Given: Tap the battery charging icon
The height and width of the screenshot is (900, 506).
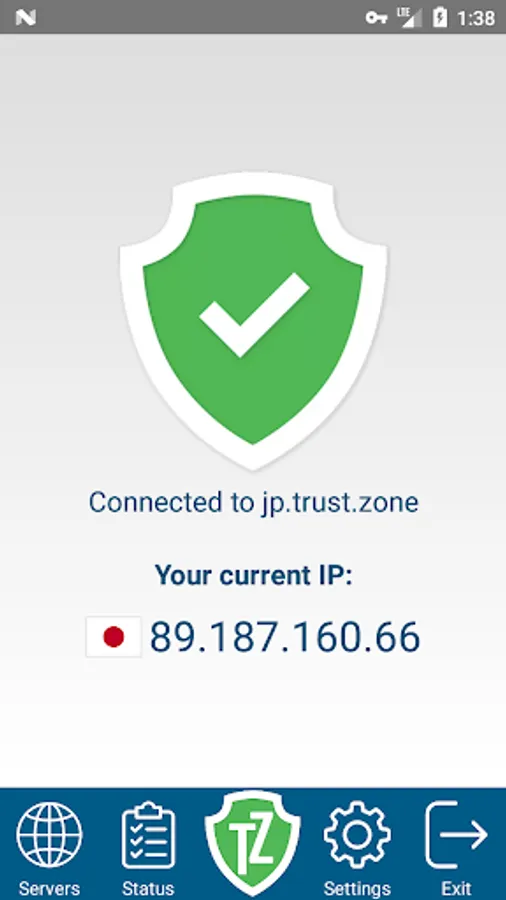Looking at the screenshot, I should pos(440,17).
